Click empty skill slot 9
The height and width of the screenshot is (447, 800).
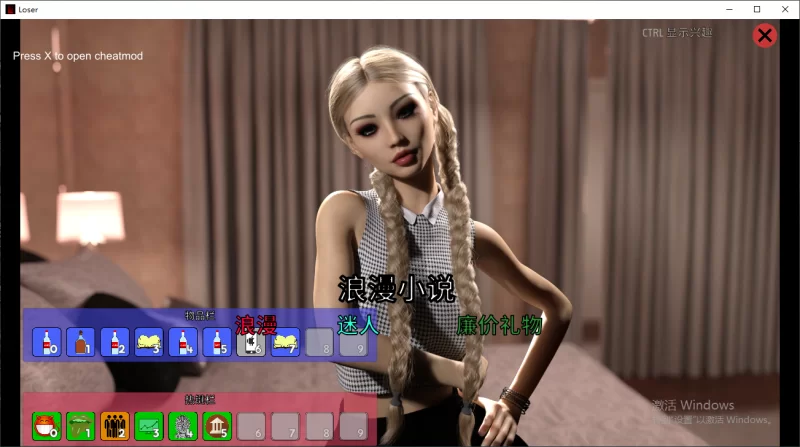[x=354, y=426]
